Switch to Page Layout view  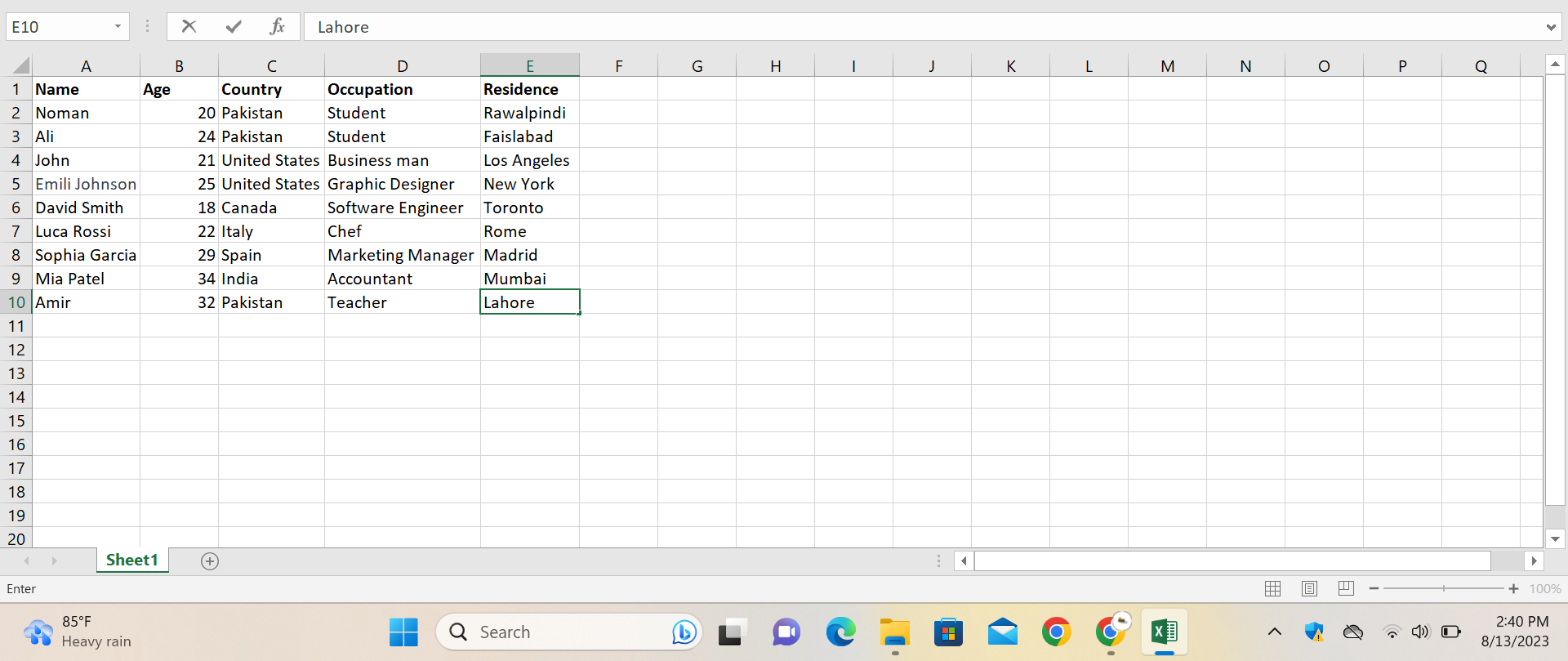[1309, 588]
